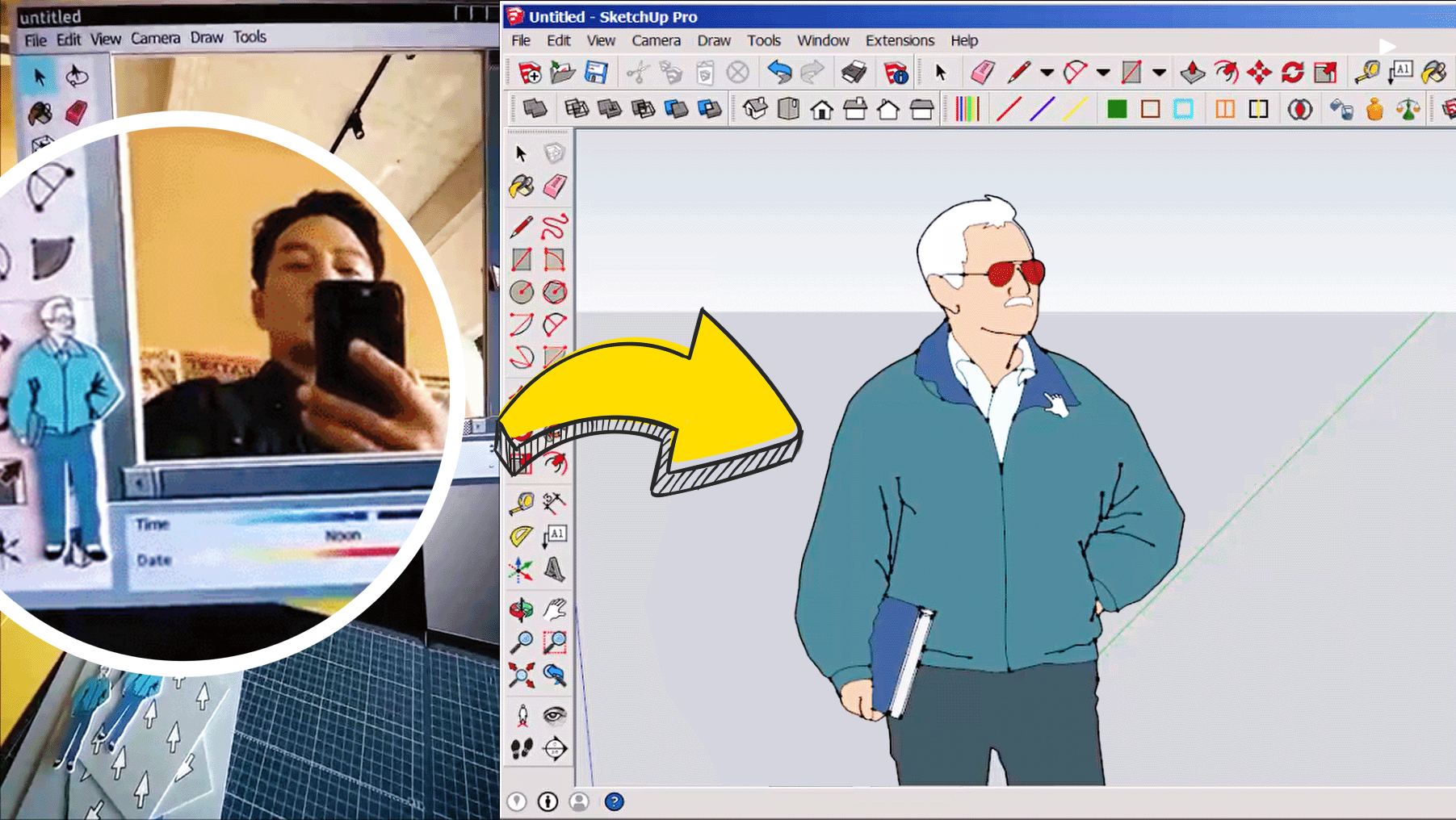The image size is (1456, 820).
Task: Click the Open file folder icon
Action: pos(563,73)
